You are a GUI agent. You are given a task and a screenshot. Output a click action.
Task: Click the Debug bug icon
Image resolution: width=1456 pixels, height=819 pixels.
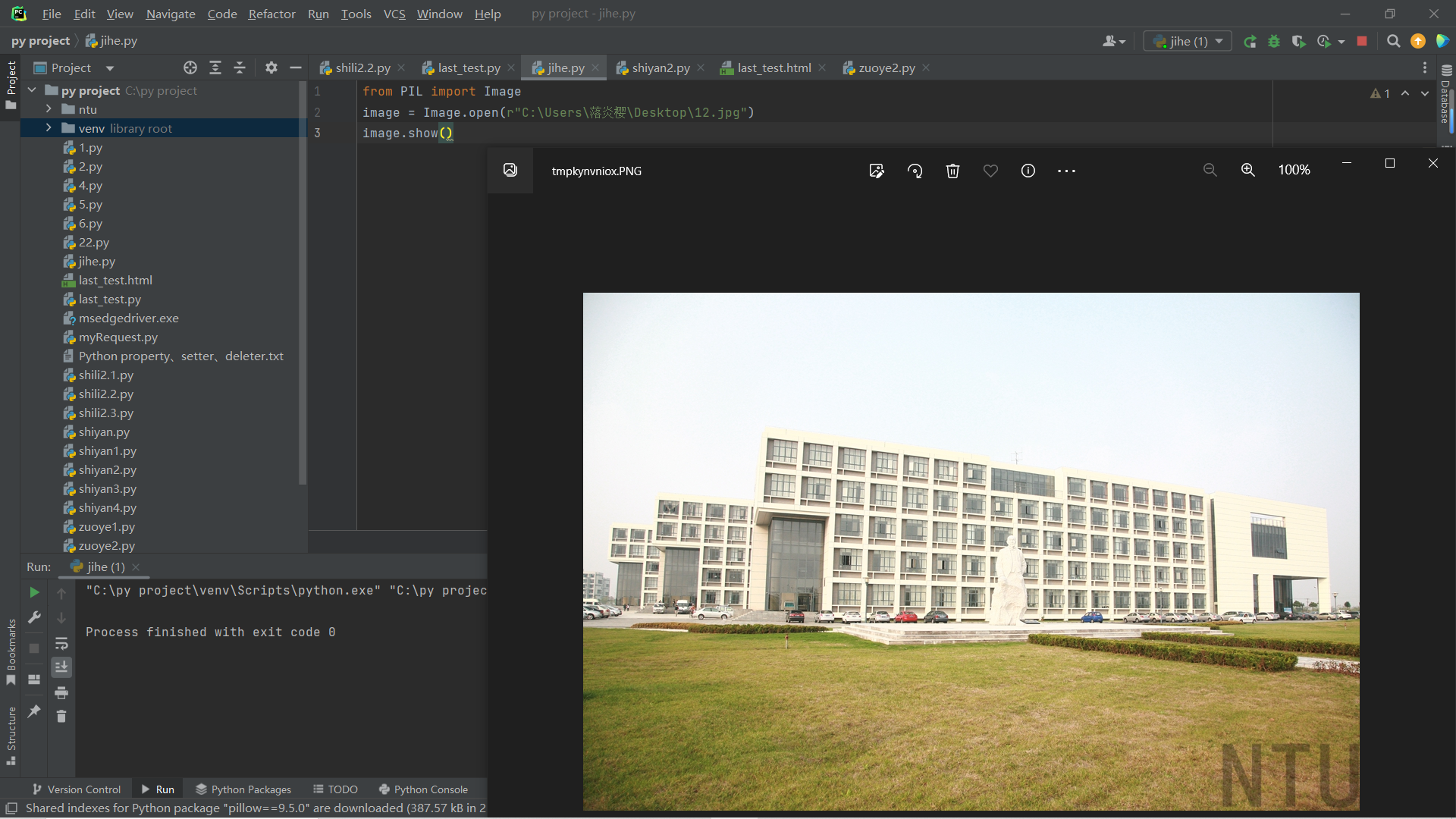(1274, 42)
